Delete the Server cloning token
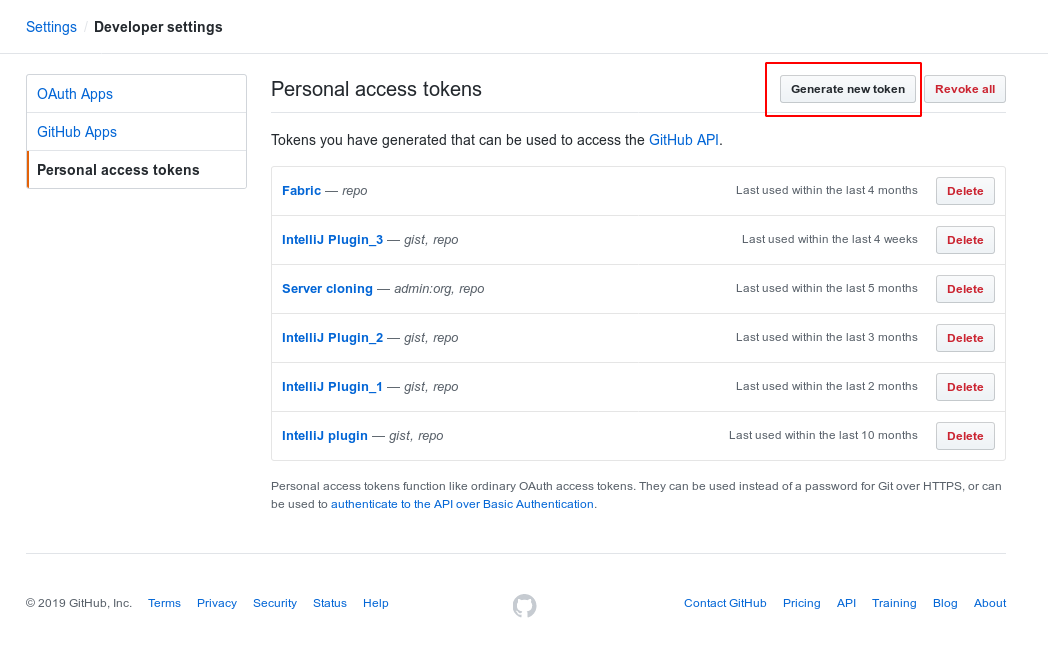The width and height of the screenshot is (1048, 648). tap(964, 289)
